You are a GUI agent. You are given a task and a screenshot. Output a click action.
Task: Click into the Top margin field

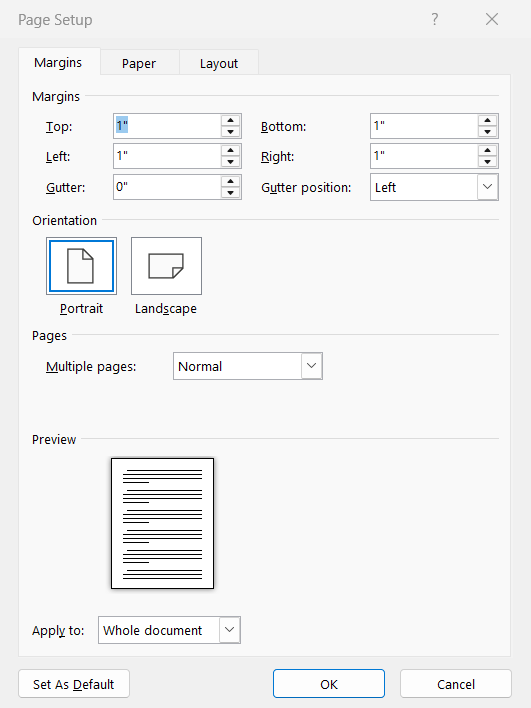167,126
